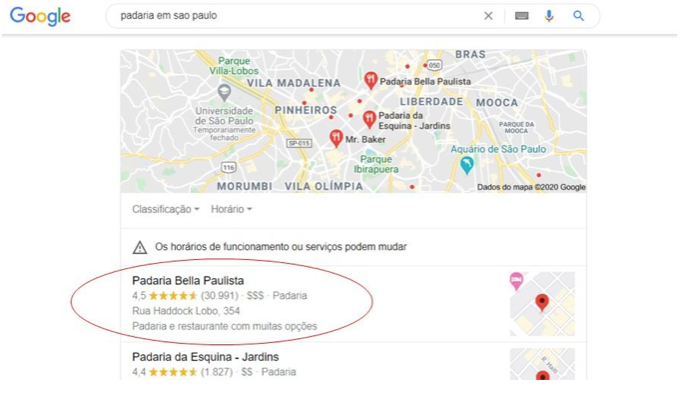Focus the search box with padaria em sao paulo

(296, 16)
